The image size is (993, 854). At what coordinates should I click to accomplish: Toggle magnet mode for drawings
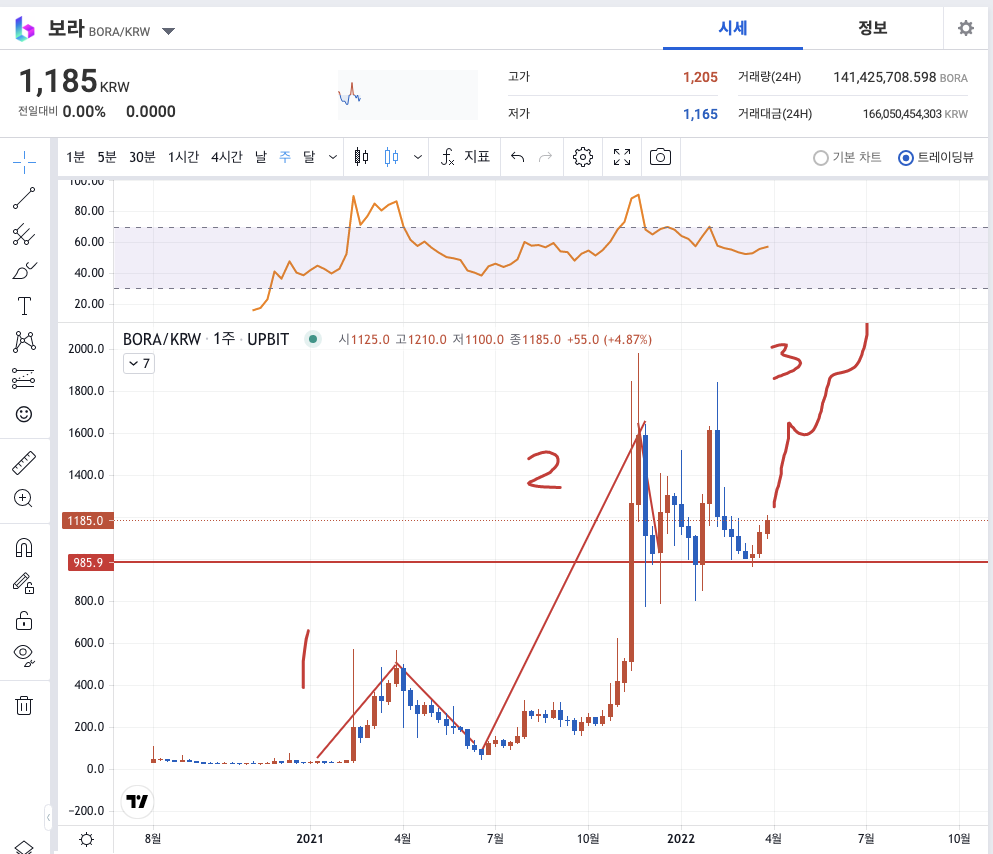(24, 548)
